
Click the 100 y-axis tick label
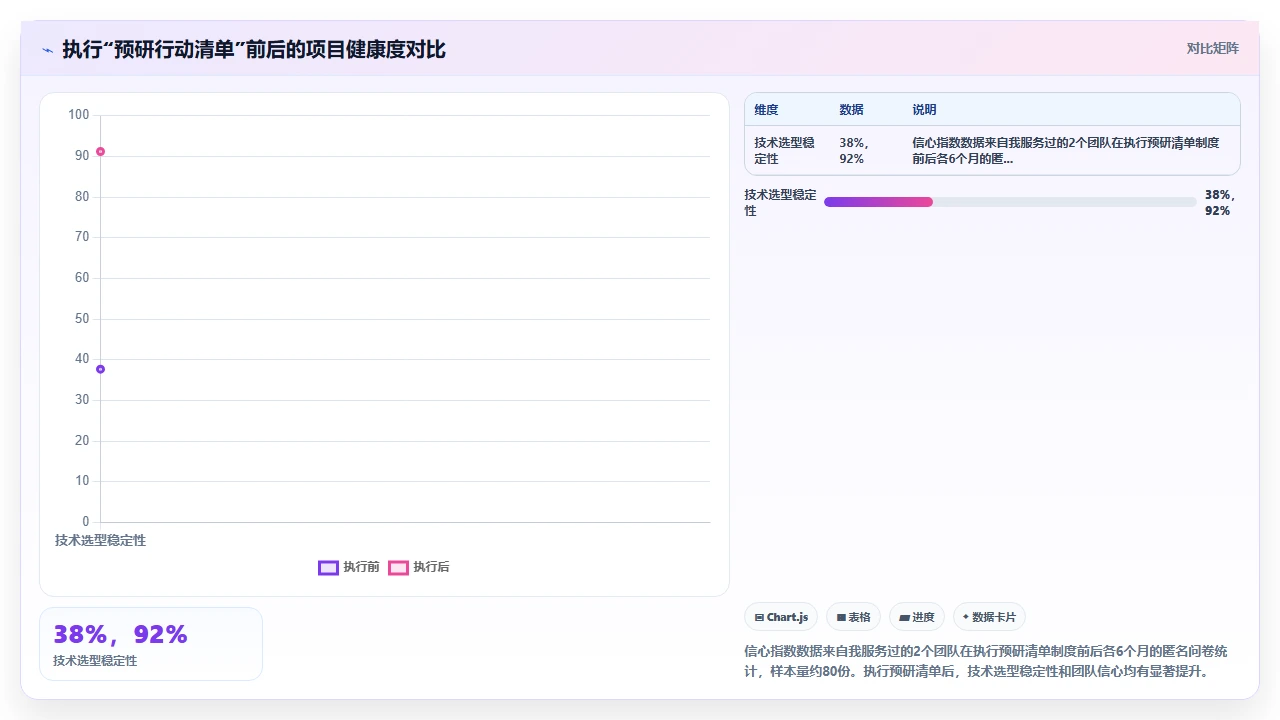point(78,115)
